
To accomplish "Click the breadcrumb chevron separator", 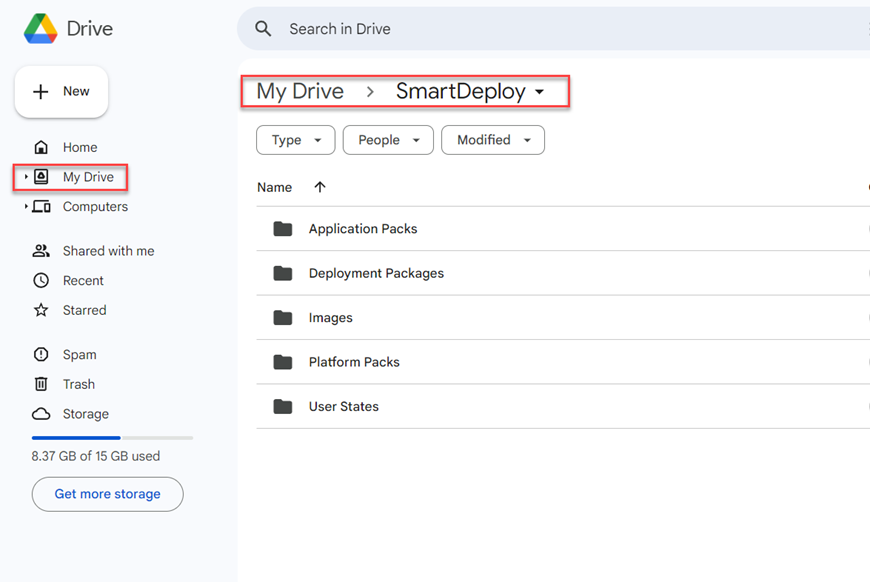I will click(370, 92).
